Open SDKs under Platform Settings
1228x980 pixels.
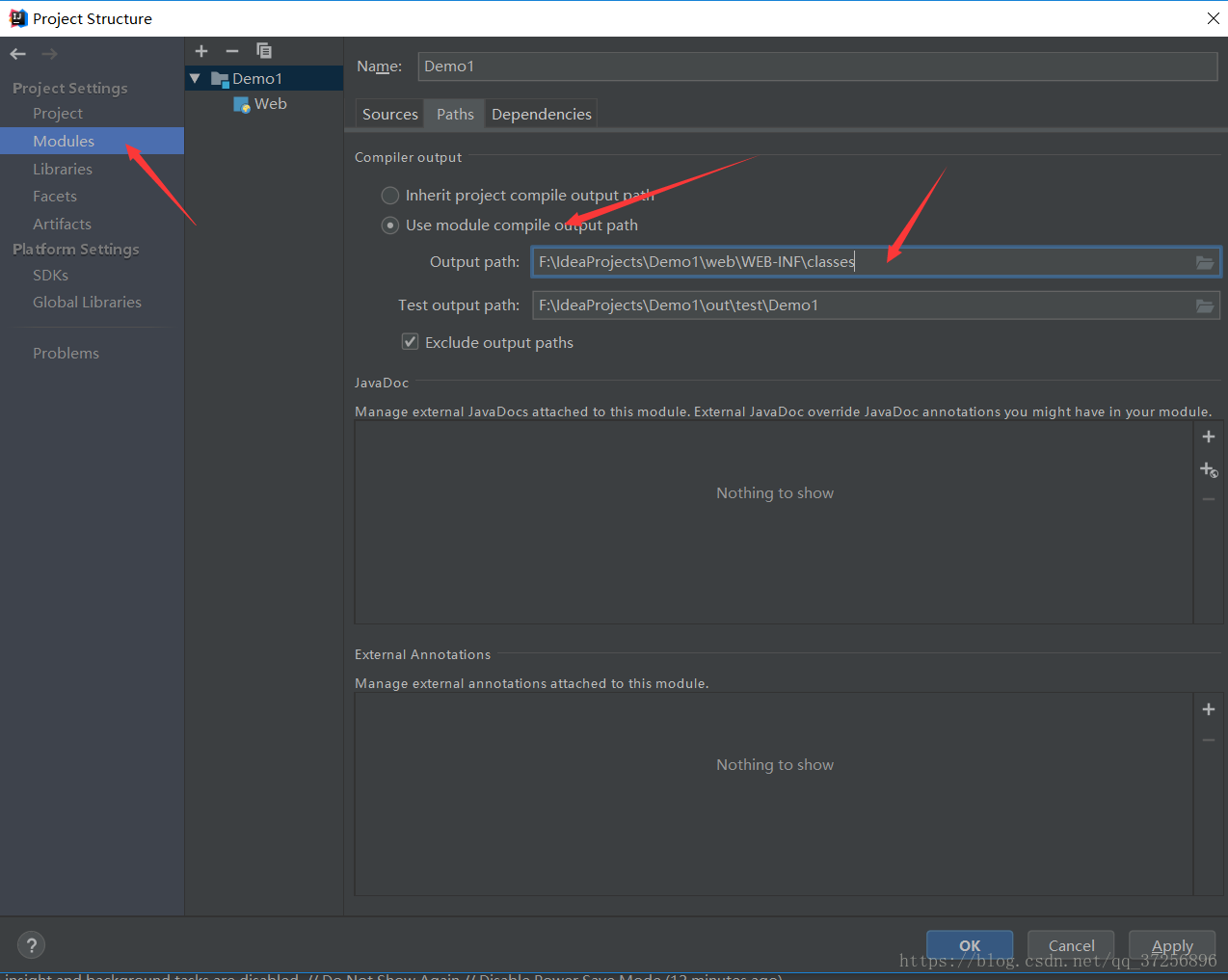pyautogui.click(x=51, y=276)
